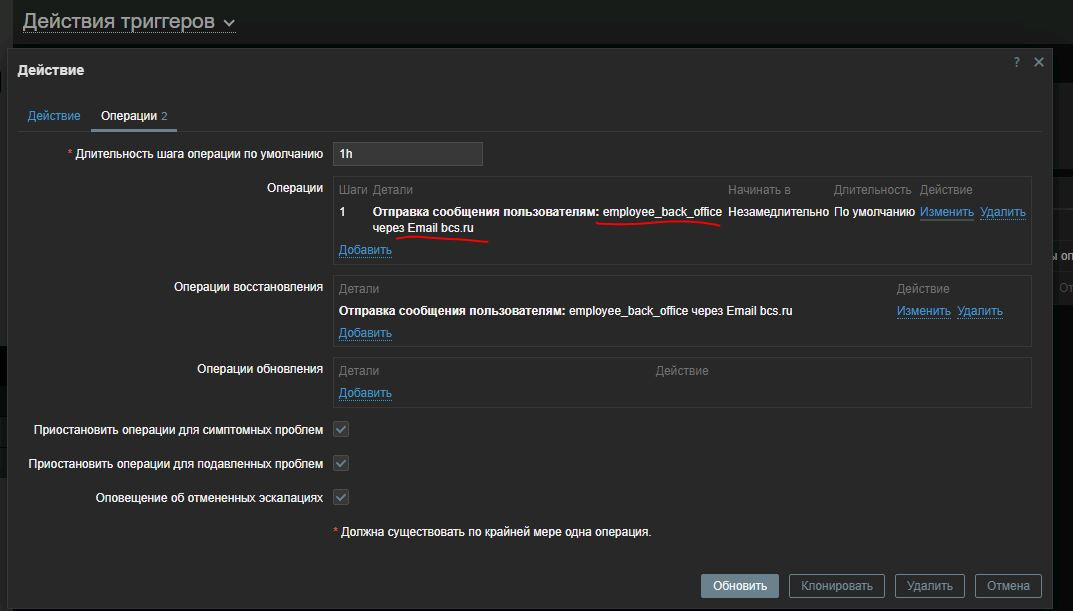
Task: Click Изменить for step 1 operation
Action: tap(946, 212)
